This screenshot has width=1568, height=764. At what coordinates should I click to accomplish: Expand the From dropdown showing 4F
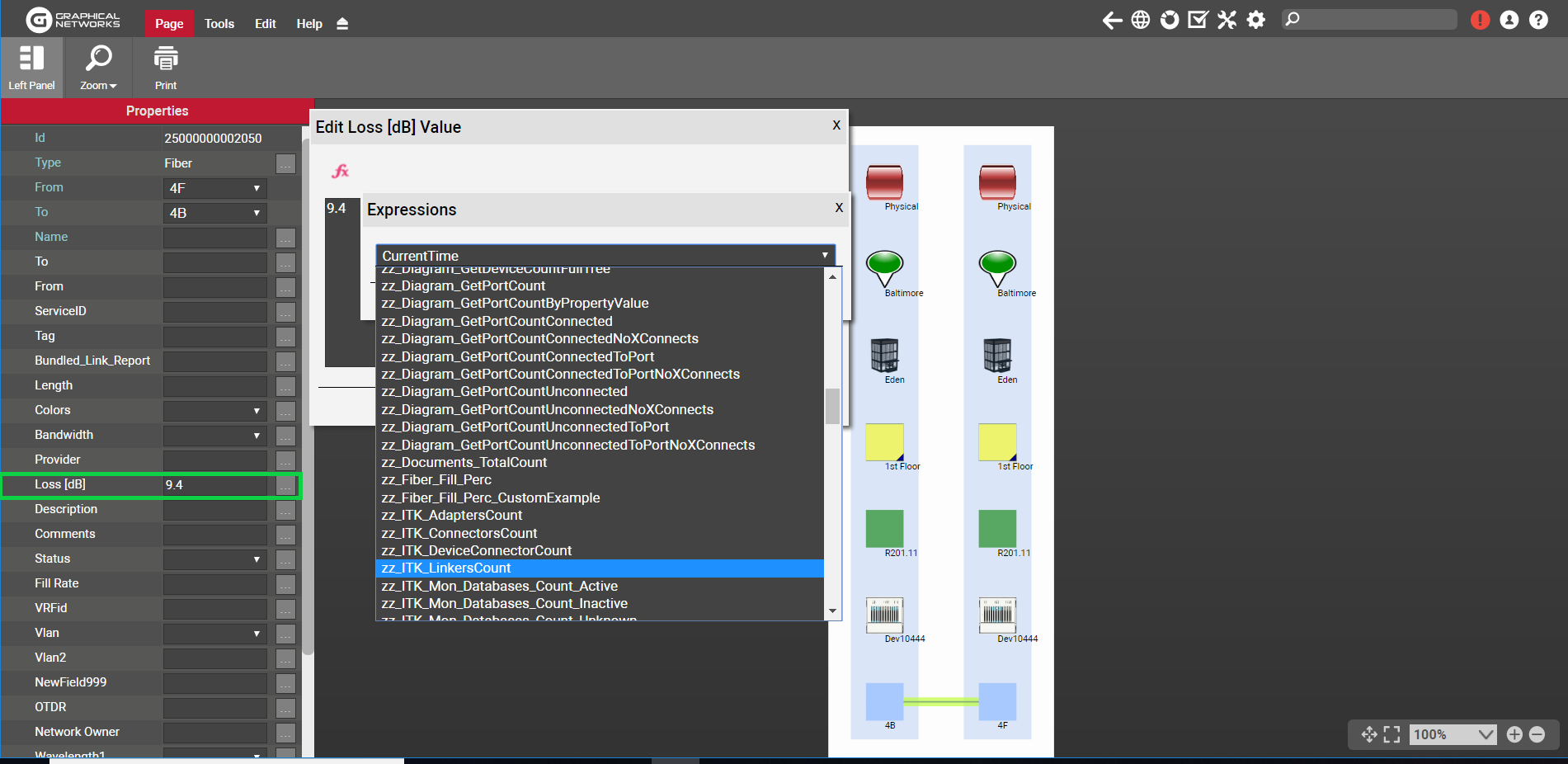214,188
